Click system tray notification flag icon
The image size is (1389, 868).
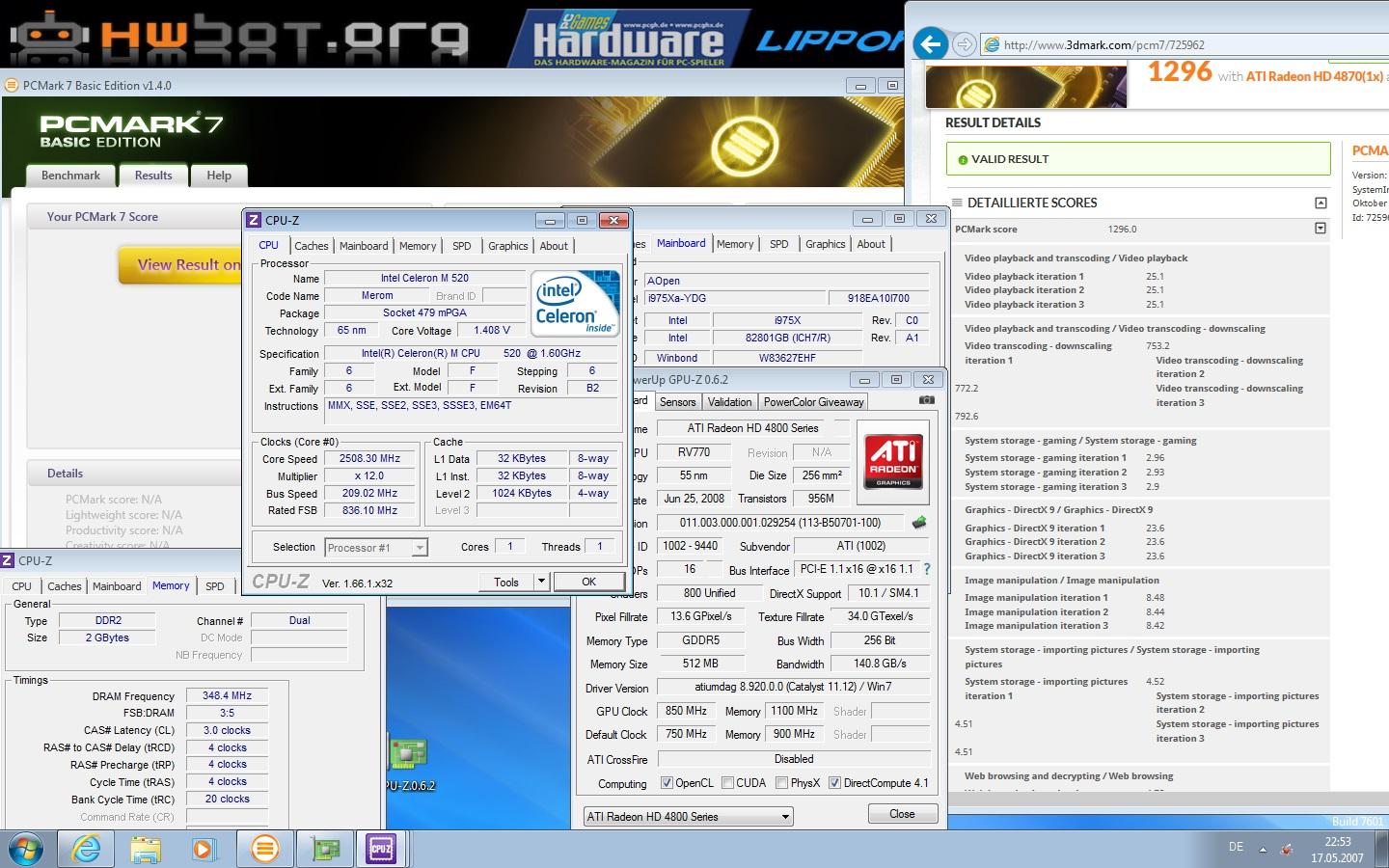pos(1287,849)
